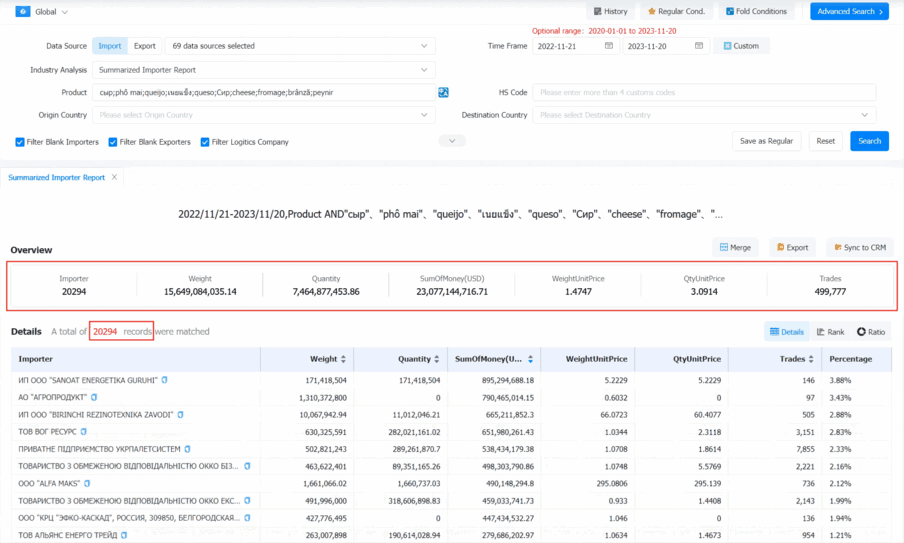Click the Trades total 499,777
Viewport: 904px width, 543px height.
tap(830, 292)
